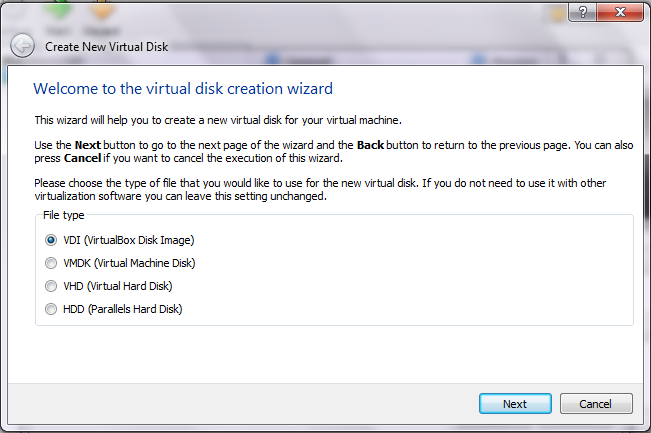Image resolution: width=651 pixels, height=433 pixels.
Task: Click the back arrow beside Create New Virtual Disk
Action: (22, 46)
